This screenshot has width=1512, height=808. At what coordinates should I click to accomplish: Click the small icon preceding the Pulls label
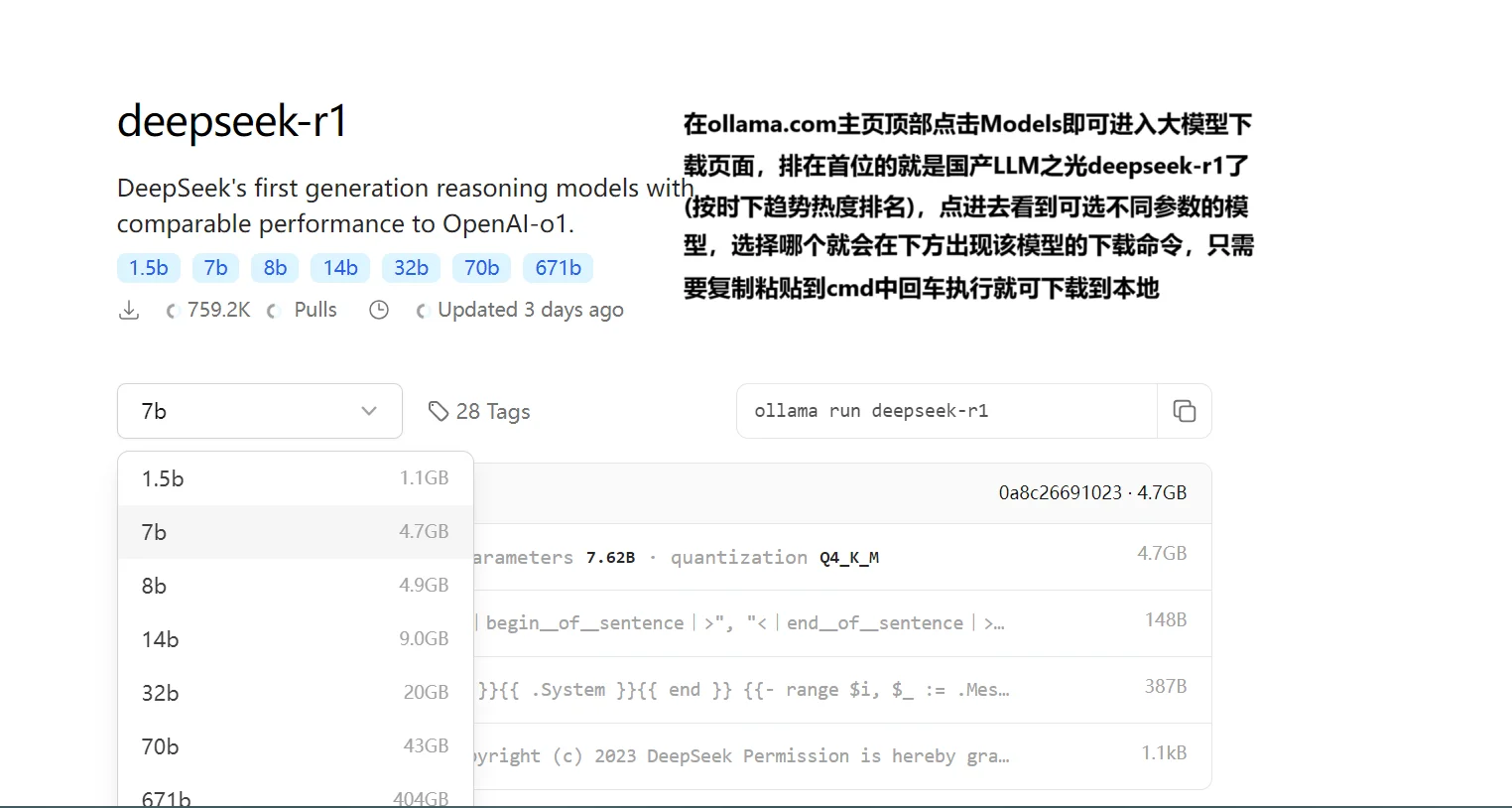click(x=272, y=310)
